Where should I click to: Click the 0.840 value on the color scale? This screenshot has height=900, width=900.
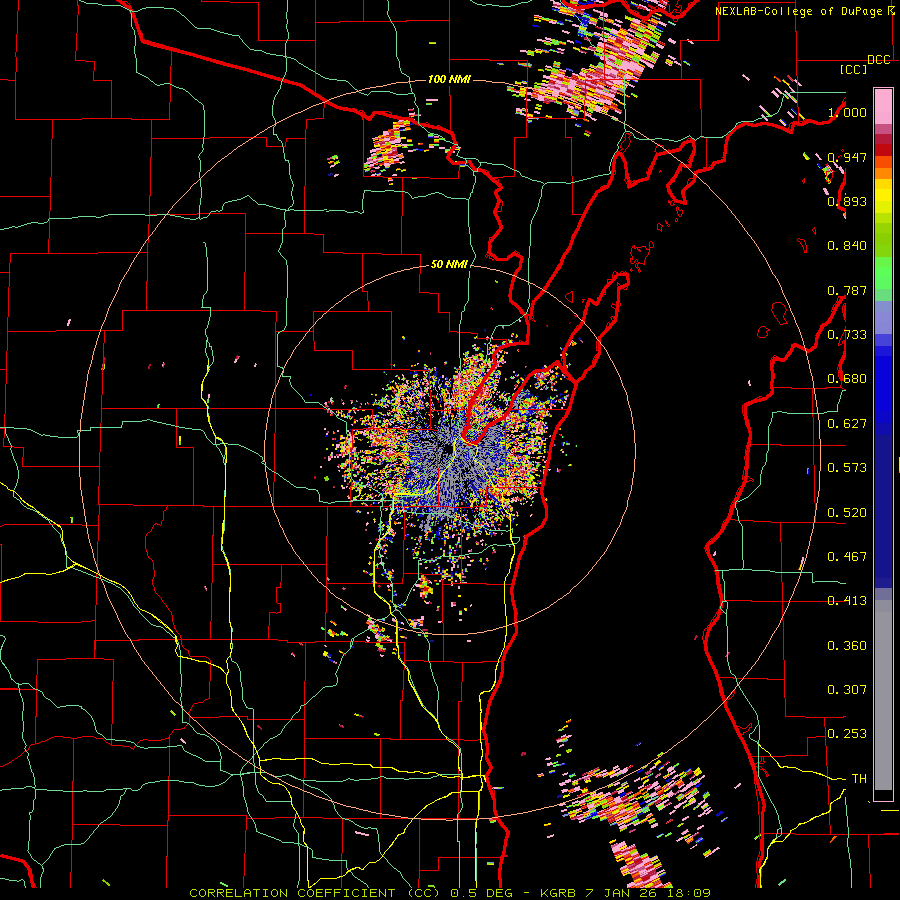point(847,246)
